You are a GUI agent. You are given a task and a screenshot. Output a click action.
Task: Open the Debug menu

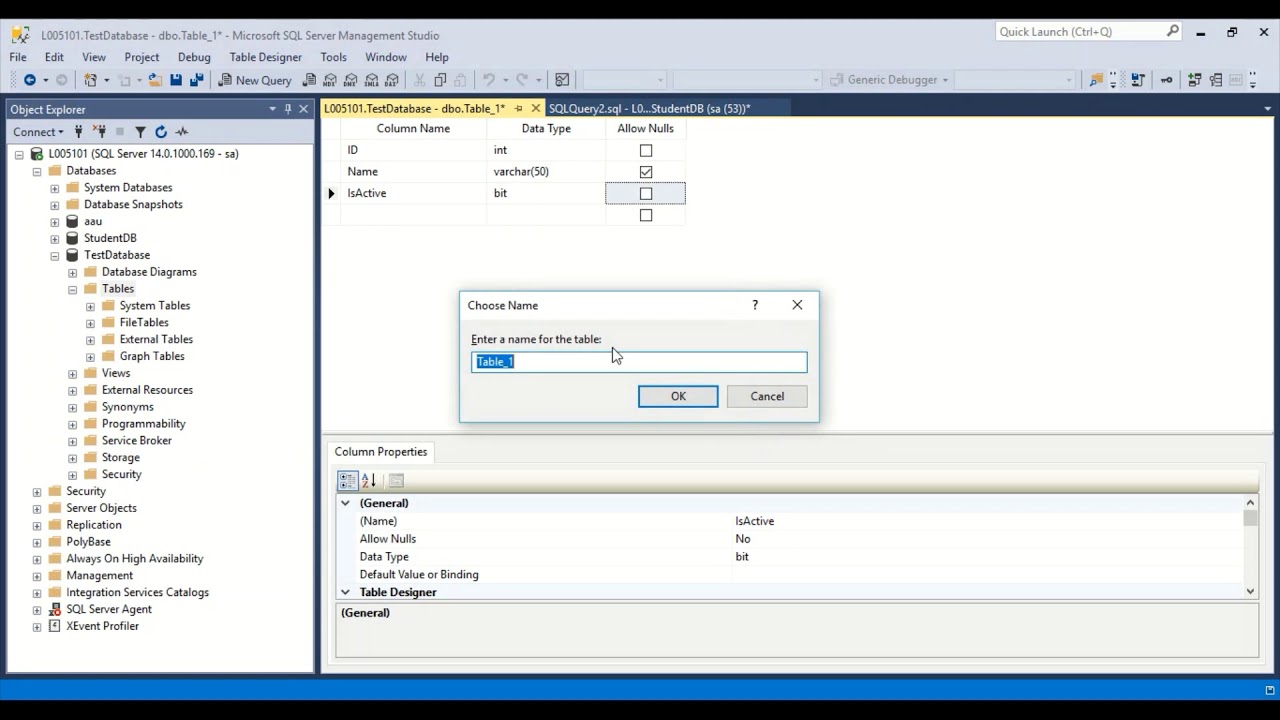pos(194,57)
